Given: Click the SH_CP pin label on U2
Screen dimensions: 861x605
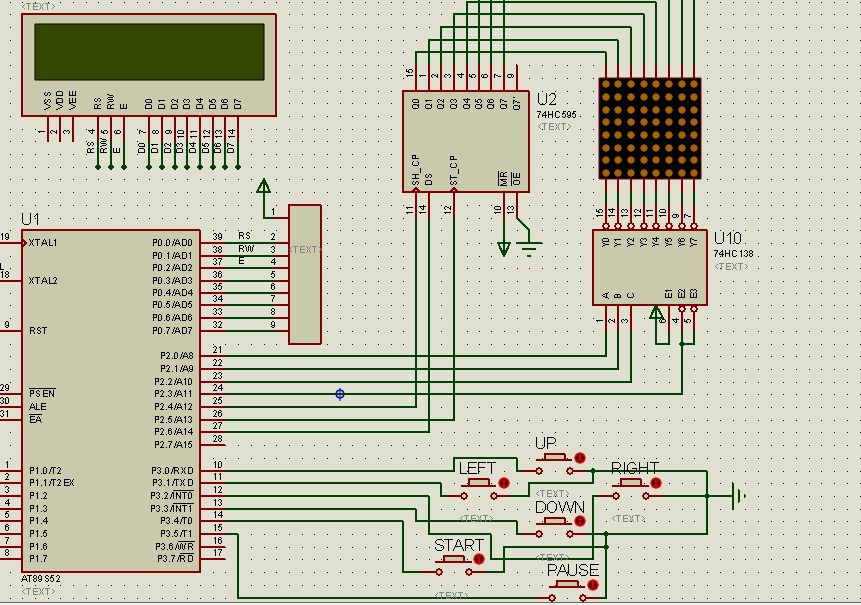Looking at the screenshot, I should (x=416, y=171).
